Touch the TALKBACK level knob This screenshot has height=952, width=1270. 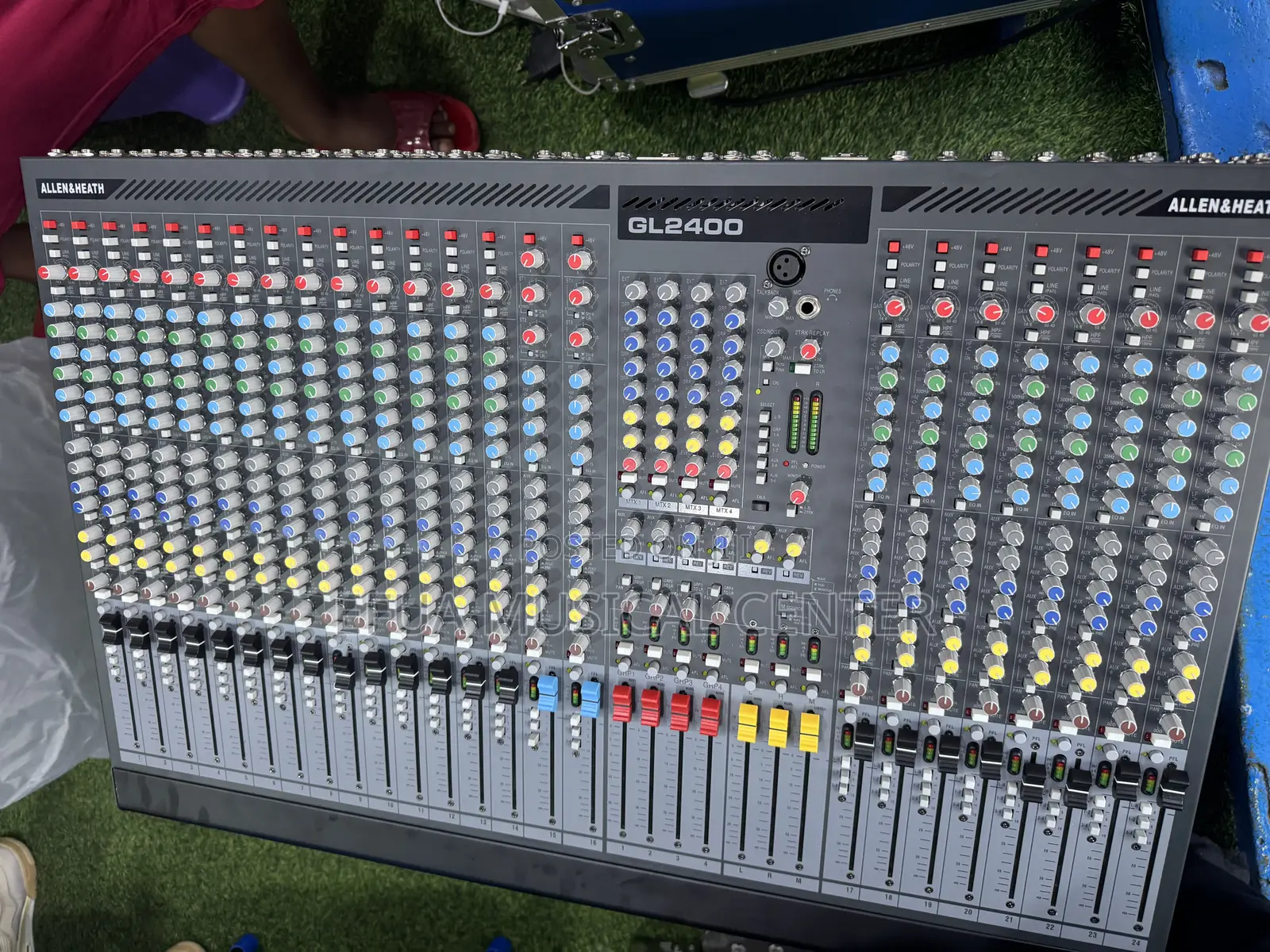[x=777, y=308]
